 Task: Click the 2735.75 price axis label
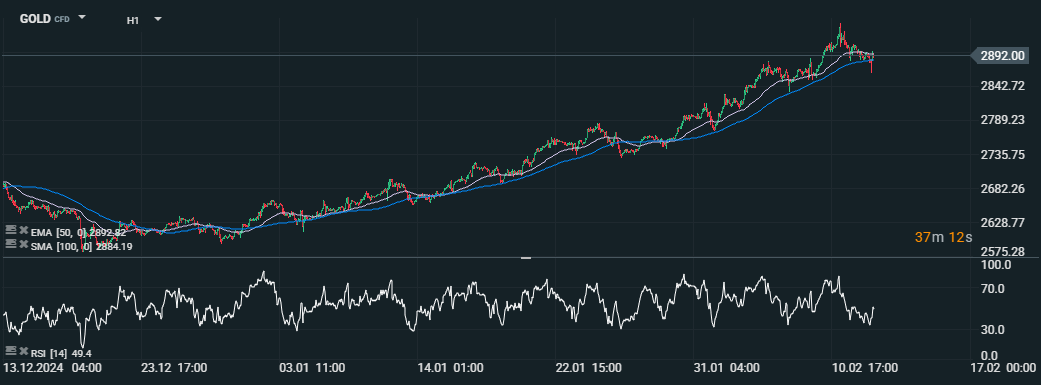coord(1002,155)
